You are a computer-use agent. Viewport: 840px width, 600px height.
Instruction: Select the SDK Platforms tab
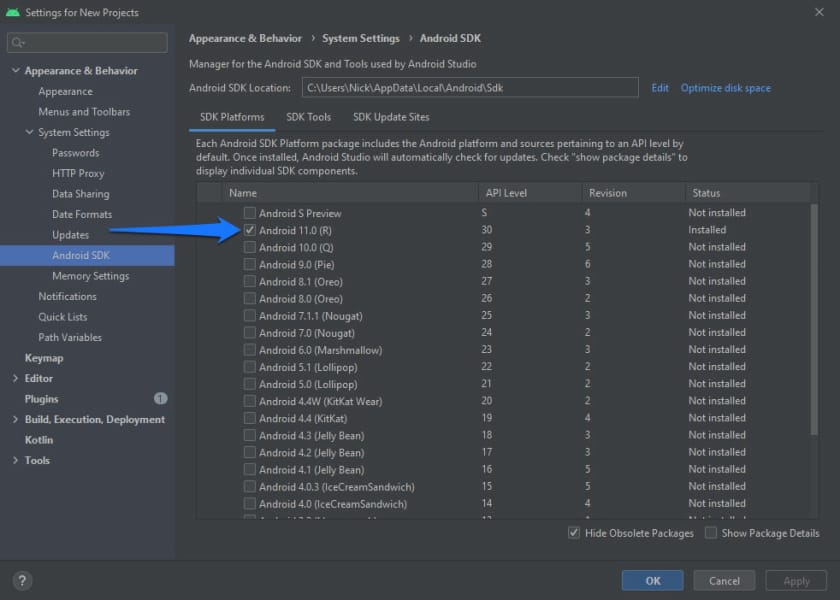tap(232, 117)
